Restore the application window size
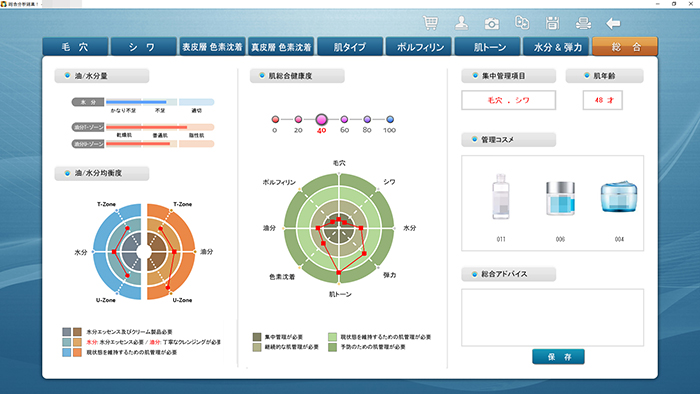The width and height of the screenshot is (700, 394). pyautogui.click(x=674, y=4)
